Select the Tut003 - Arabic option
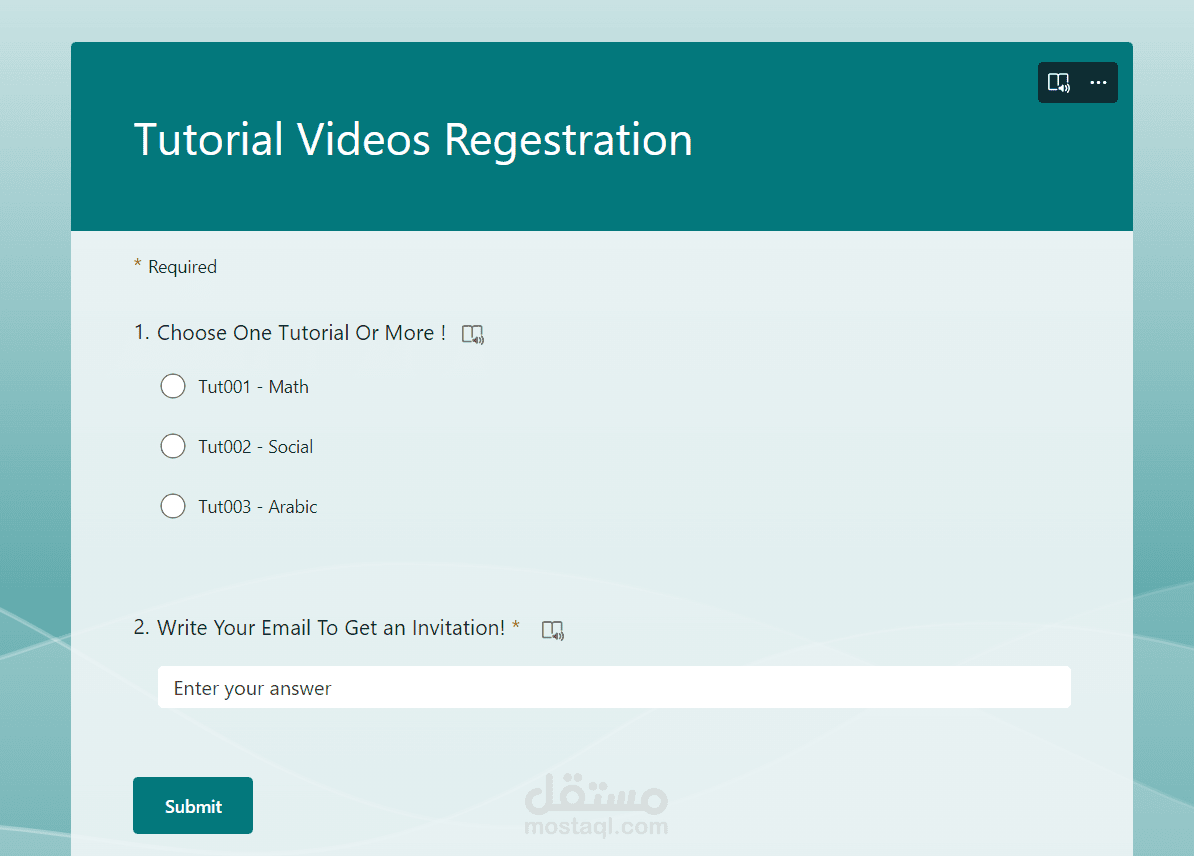This screenshot has width=1194, height=856. (173, 506)
